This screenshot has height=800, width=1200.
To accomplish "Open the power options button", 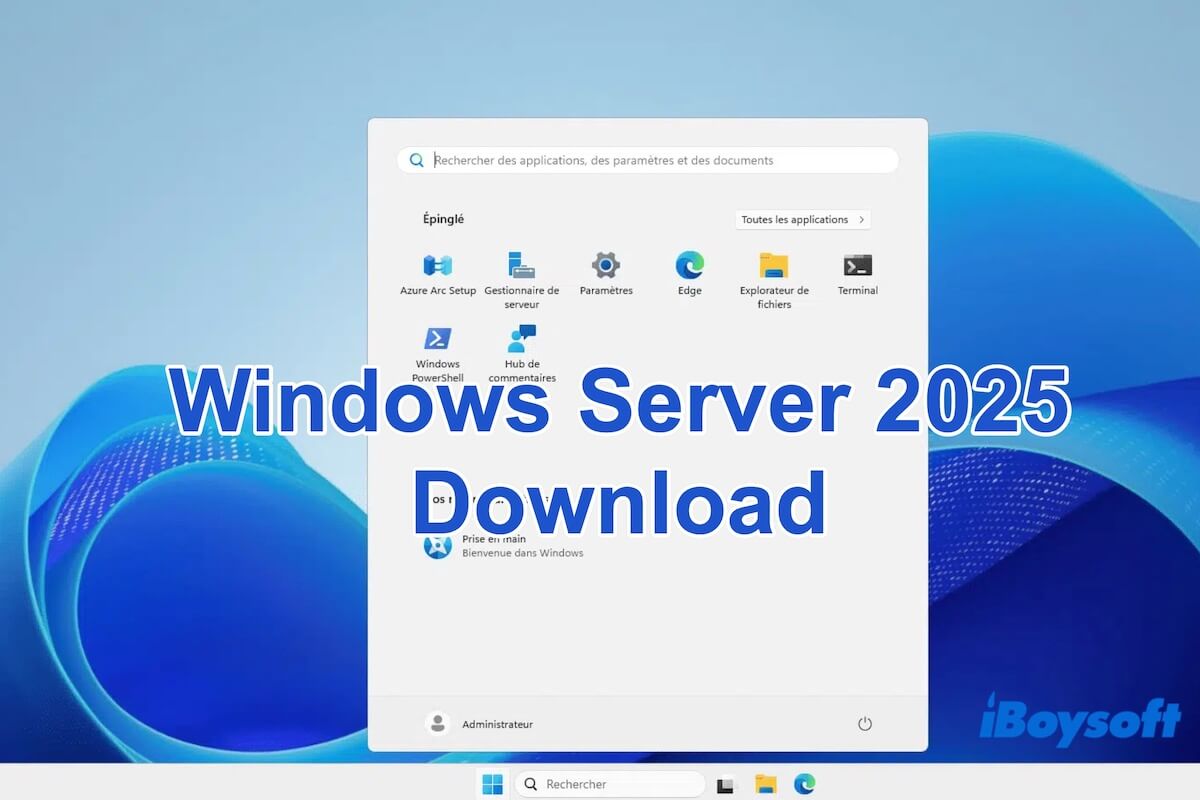I will pos(864,723).
